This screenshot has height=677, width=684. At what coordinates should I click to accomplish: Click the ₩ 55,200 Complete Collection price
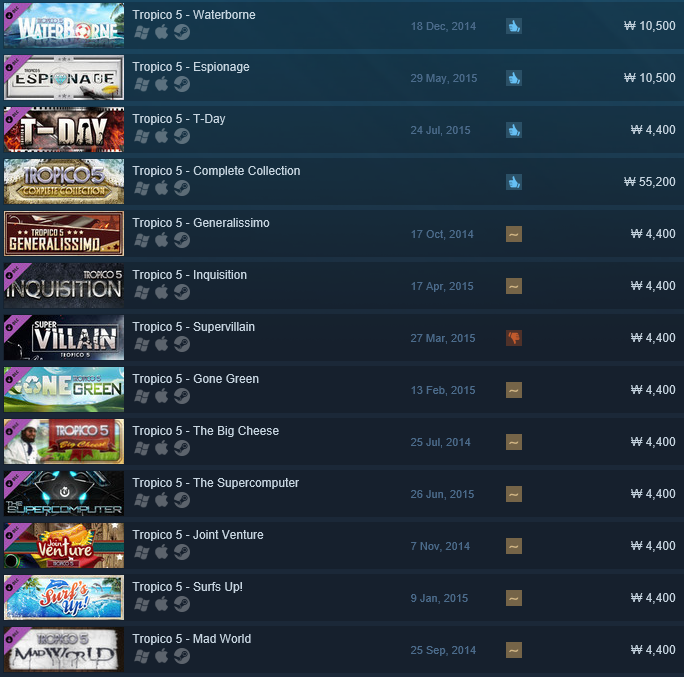pos(650,182)
